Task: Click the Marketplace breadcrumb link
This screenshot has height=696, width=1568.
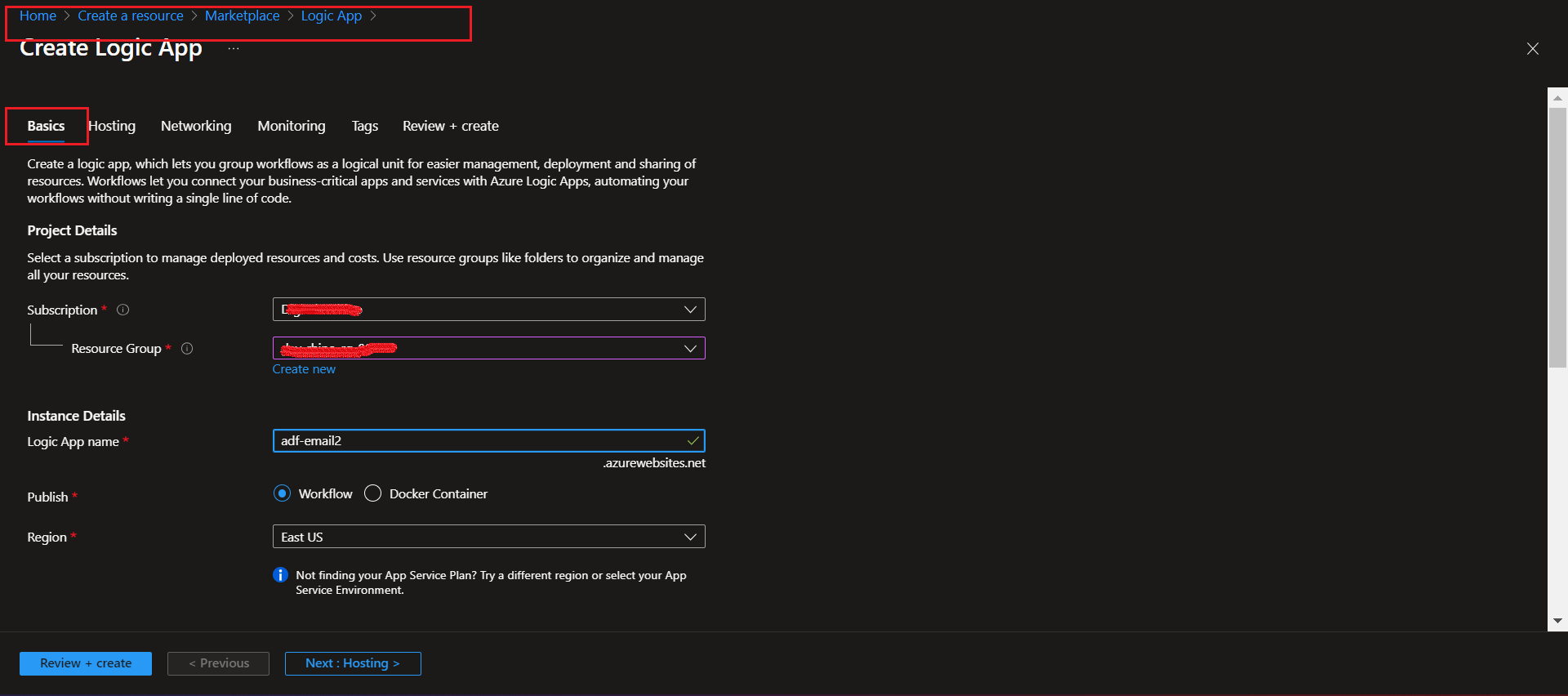Action: [x=242, y=16]
